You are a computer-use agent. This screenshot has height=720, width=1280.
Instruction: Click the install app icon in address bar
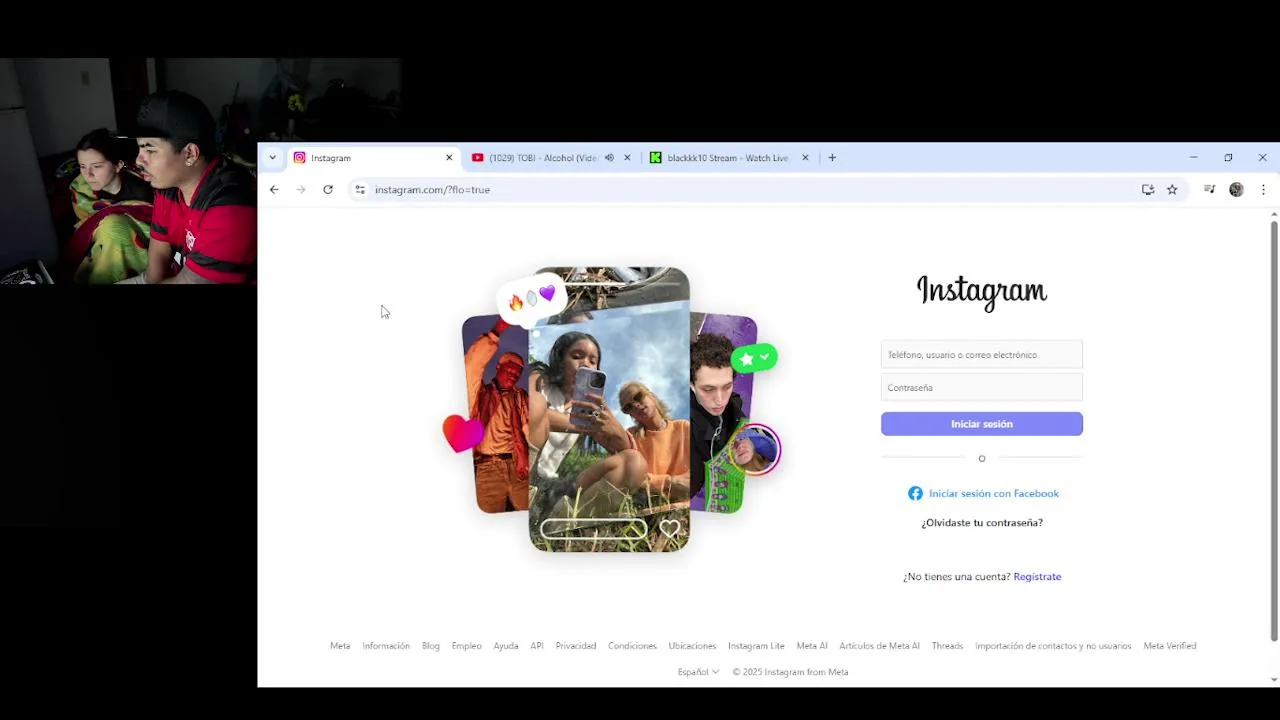click(x=1148, y=189)
